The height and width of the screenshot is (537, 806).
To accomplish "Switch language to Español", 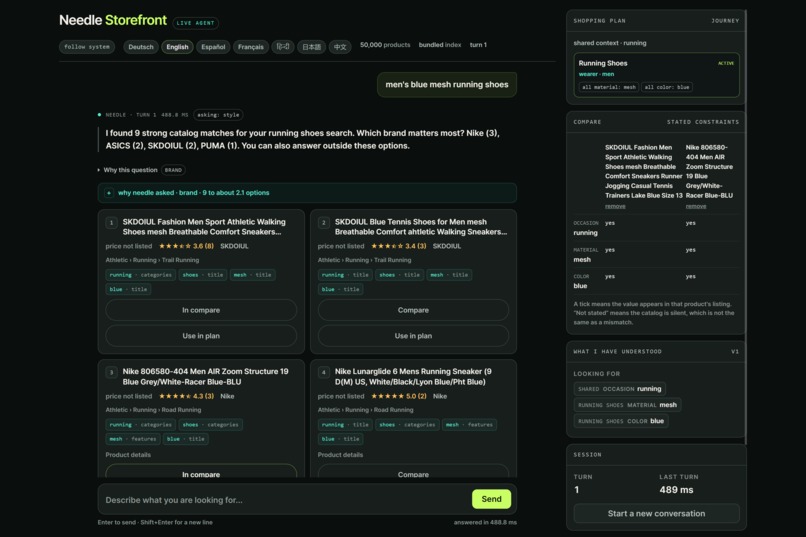I will coord(213,47).
